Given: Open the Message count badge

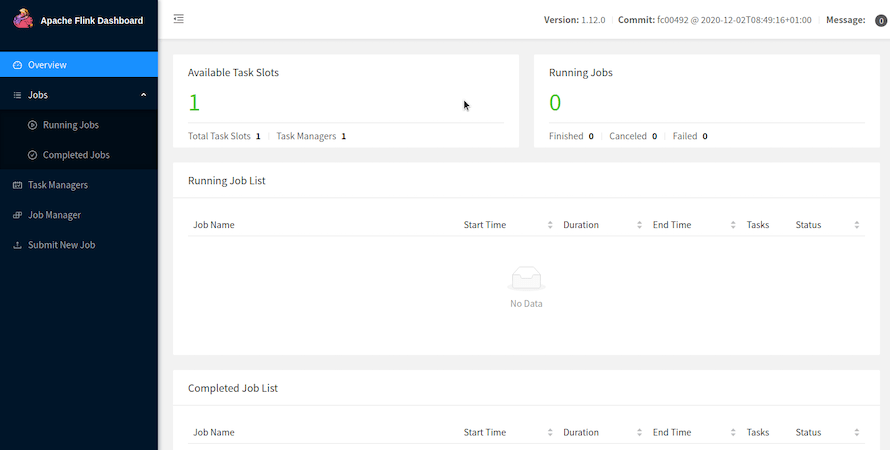Looking at the screenshot, I should (880, 20).
